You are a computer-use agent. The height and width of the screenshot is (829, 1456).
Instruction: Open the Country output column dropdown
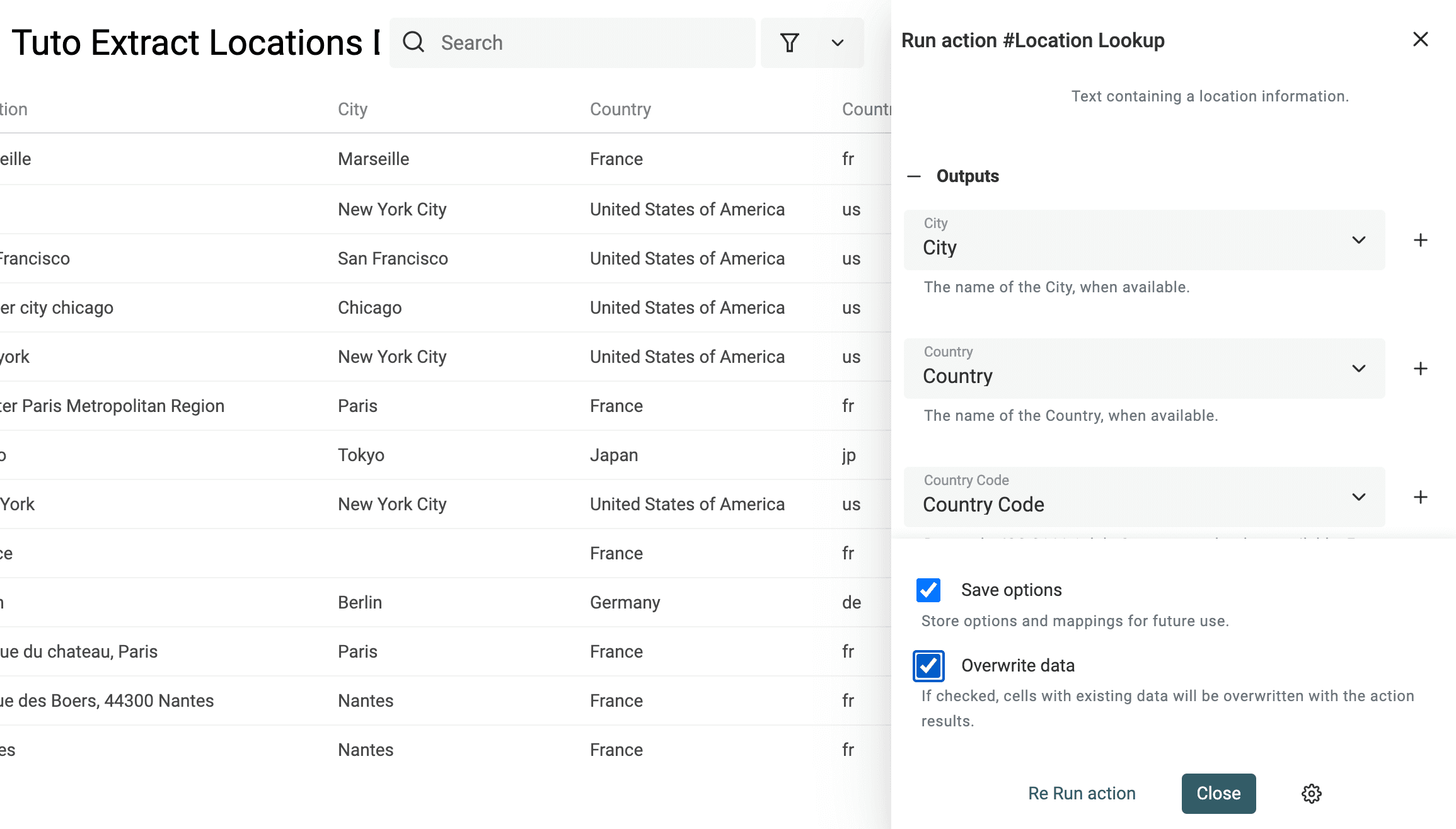[x=1144, y=369]
